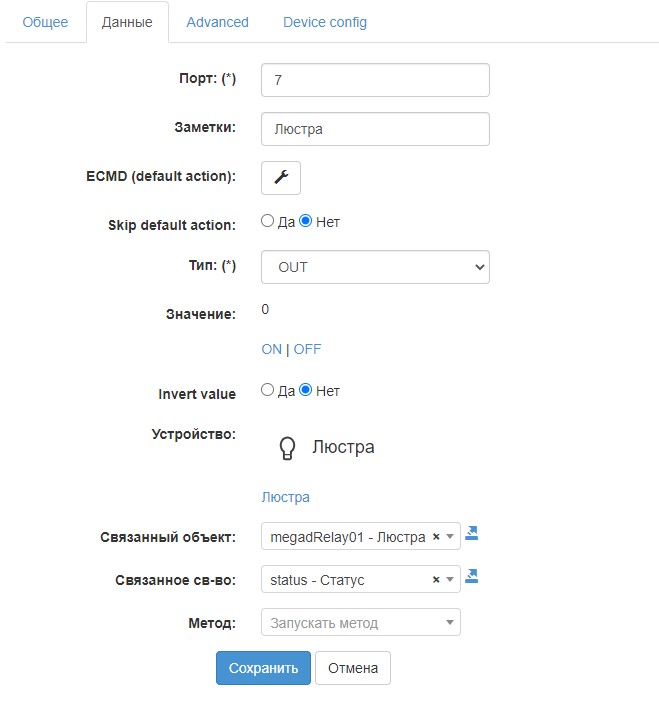Set Invert value to Да
The height and width of the screenshot is (715, 659).
click(267, 390)
